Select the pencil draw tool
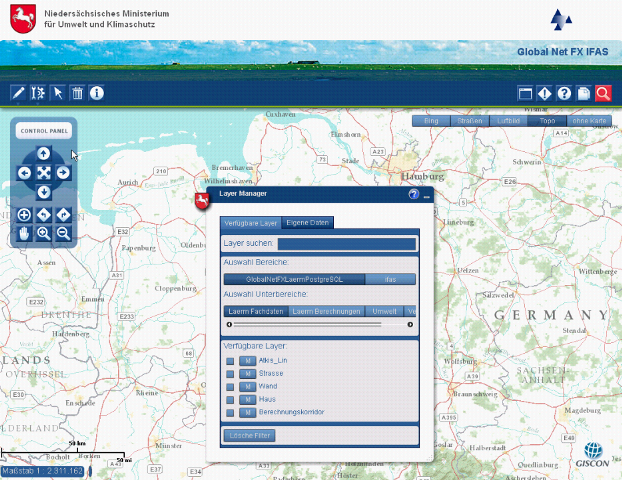622x480 pixels. click(x=17, y=93)
